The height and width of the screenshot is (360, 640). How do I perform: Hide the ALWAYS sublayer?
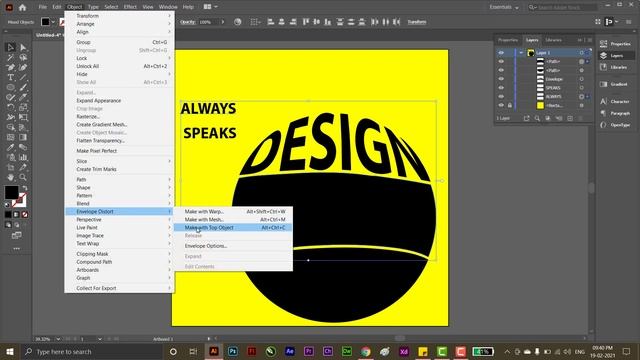(x=501, y=97)
